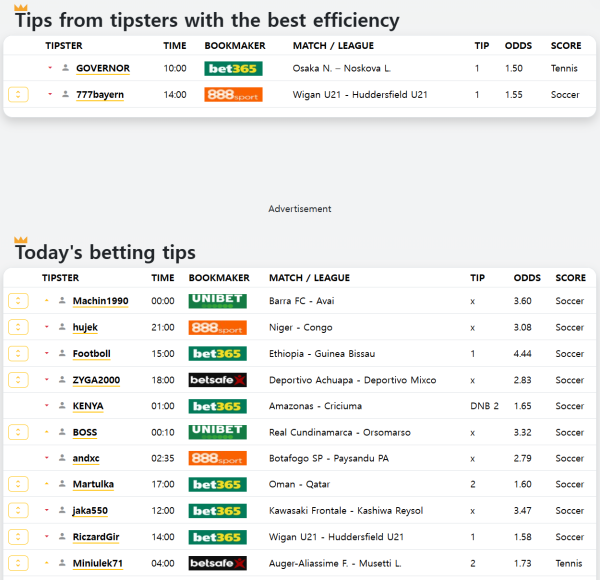Open the hujek tipster profile link
The image size is (600, 580).
tap(85, 327)
